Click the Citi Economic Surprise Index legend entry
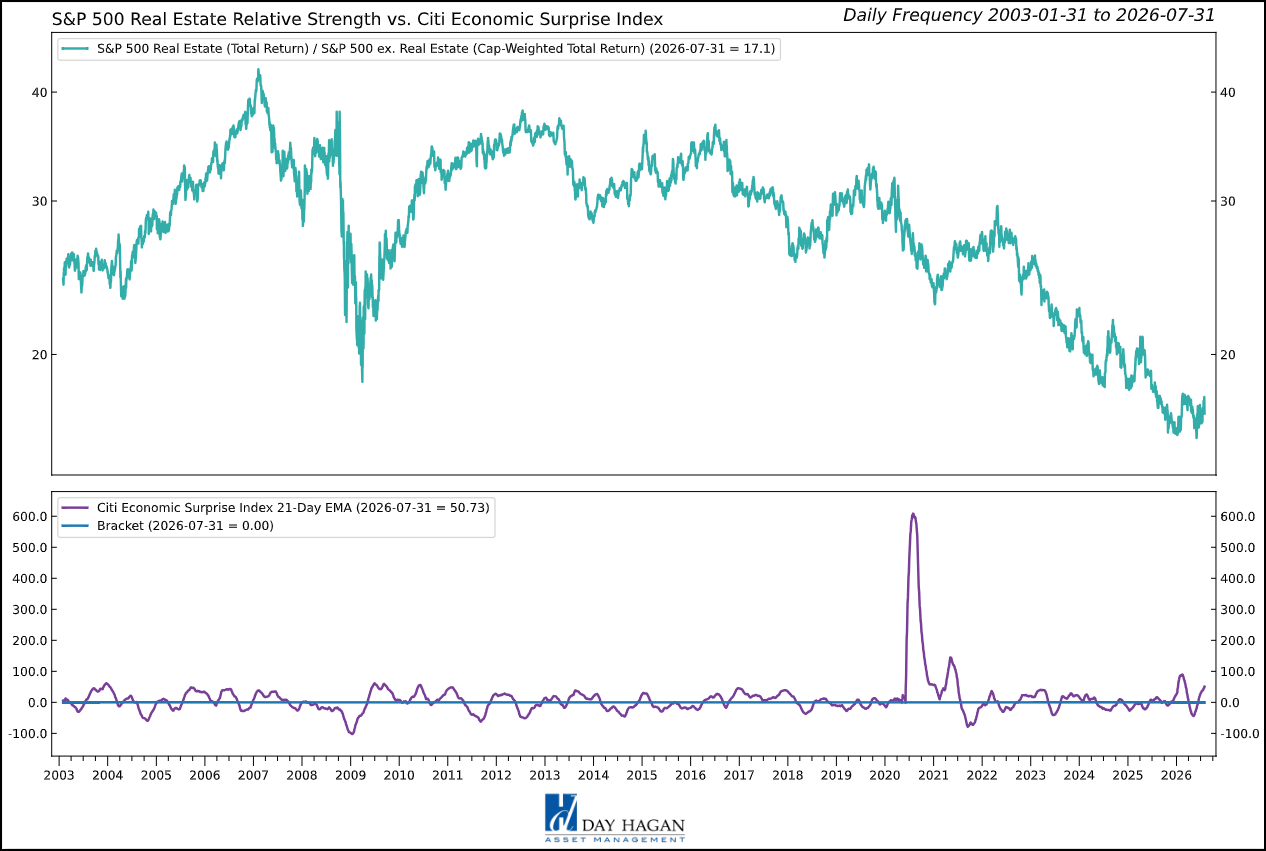 292,508
